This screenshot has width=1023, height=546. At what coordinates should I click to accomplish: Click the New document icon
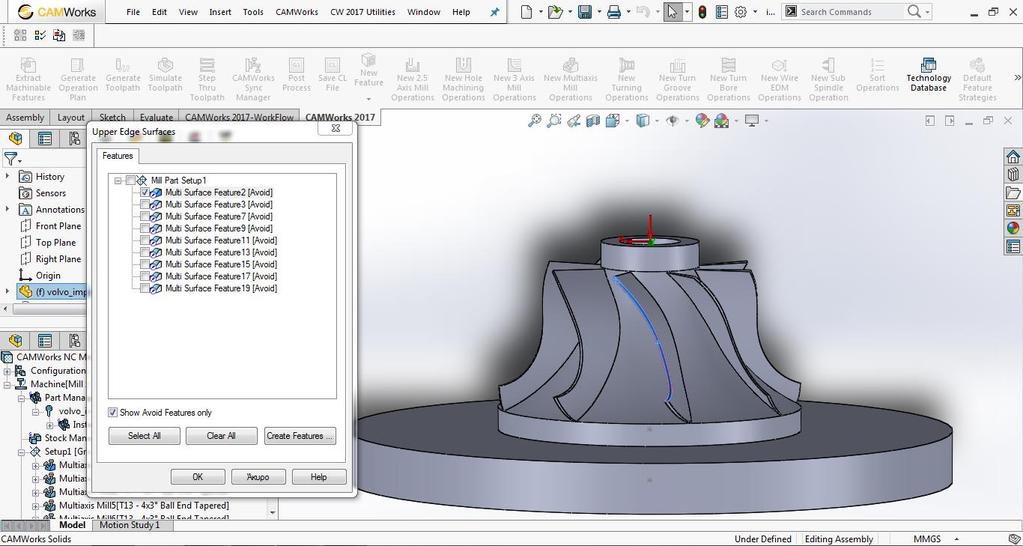pyautogui.click(x=527, y=12)
